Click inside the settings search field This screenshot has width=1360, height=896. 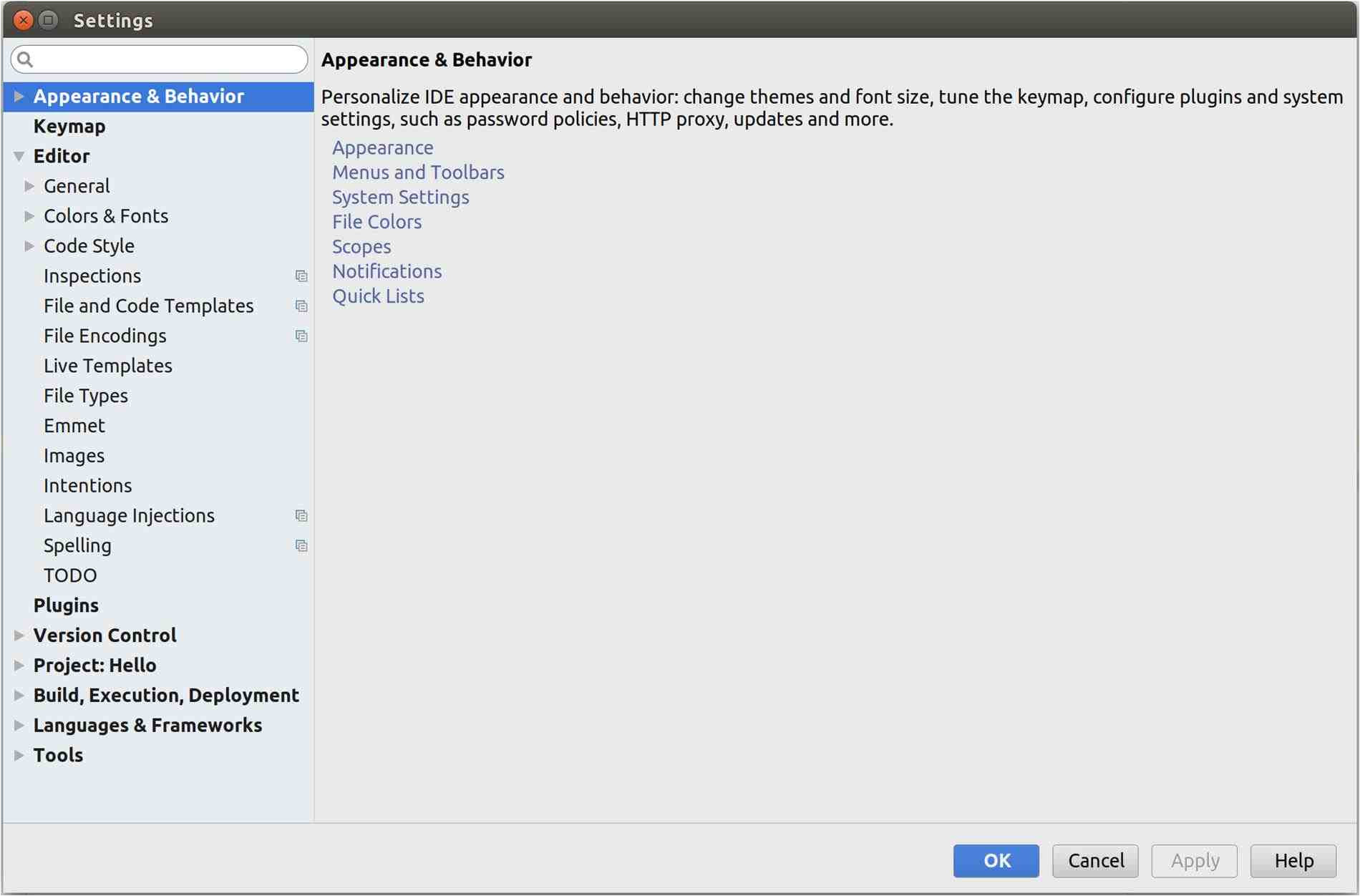click(157, 59)
